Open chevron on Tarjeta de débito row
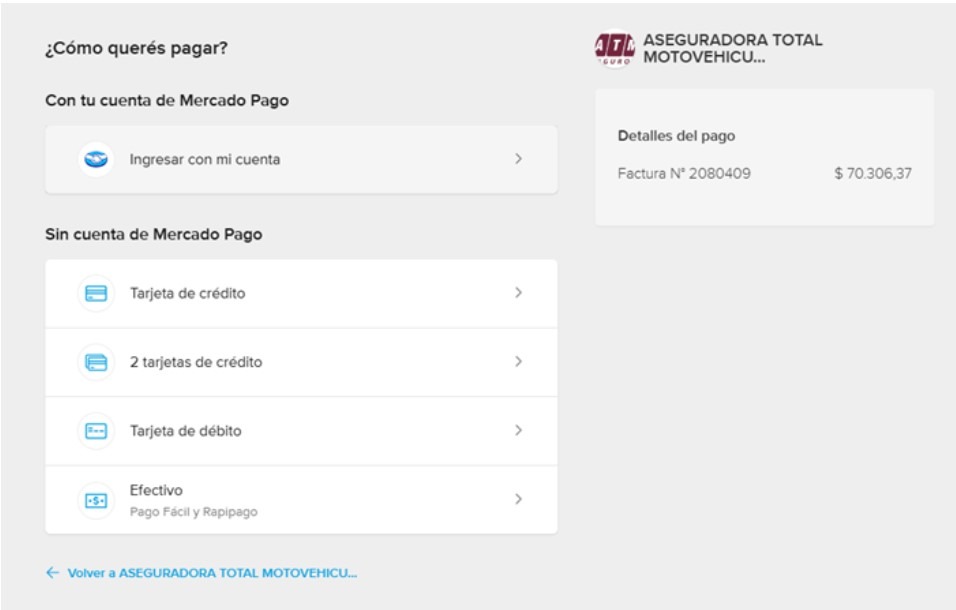The height and width of the screenshot is (610, 956). tap(518, 431)
